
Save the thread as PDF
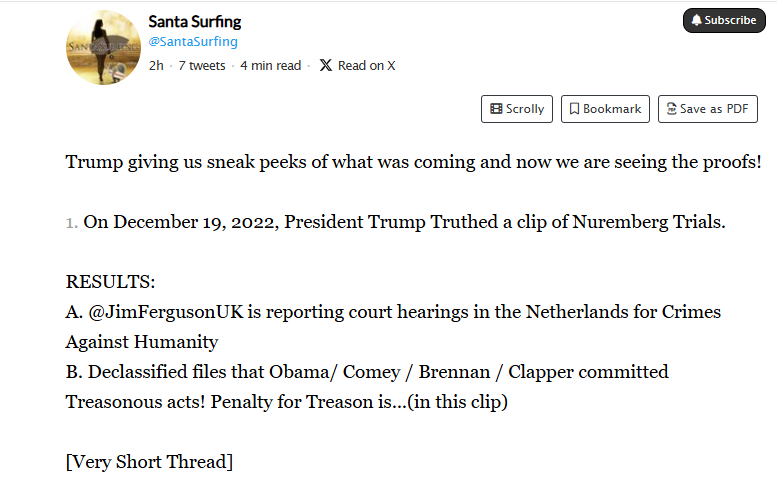pos(707,109)
